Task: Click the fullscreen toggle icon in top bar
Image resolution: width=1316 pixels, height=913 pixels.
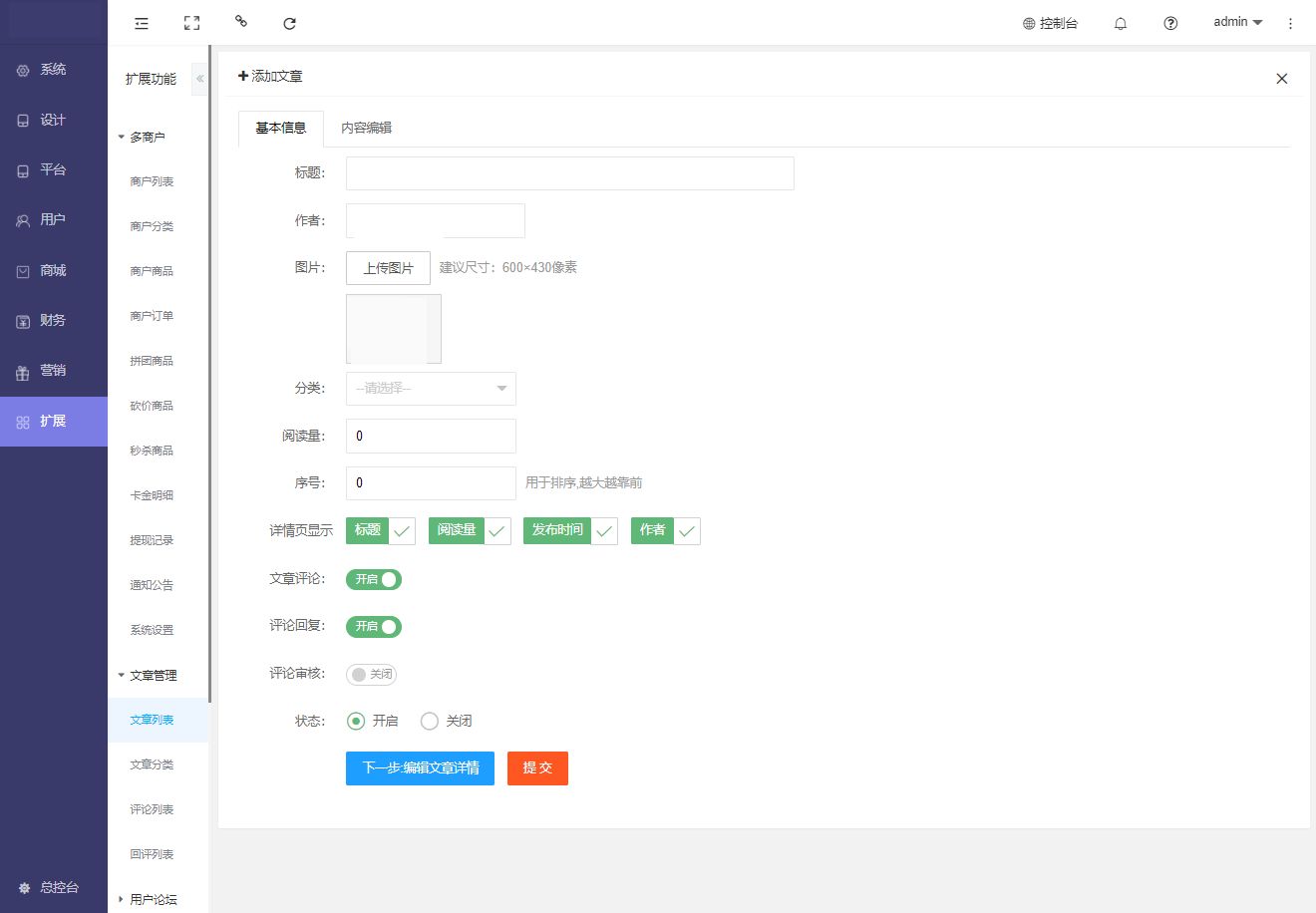Action: [192, 23]
